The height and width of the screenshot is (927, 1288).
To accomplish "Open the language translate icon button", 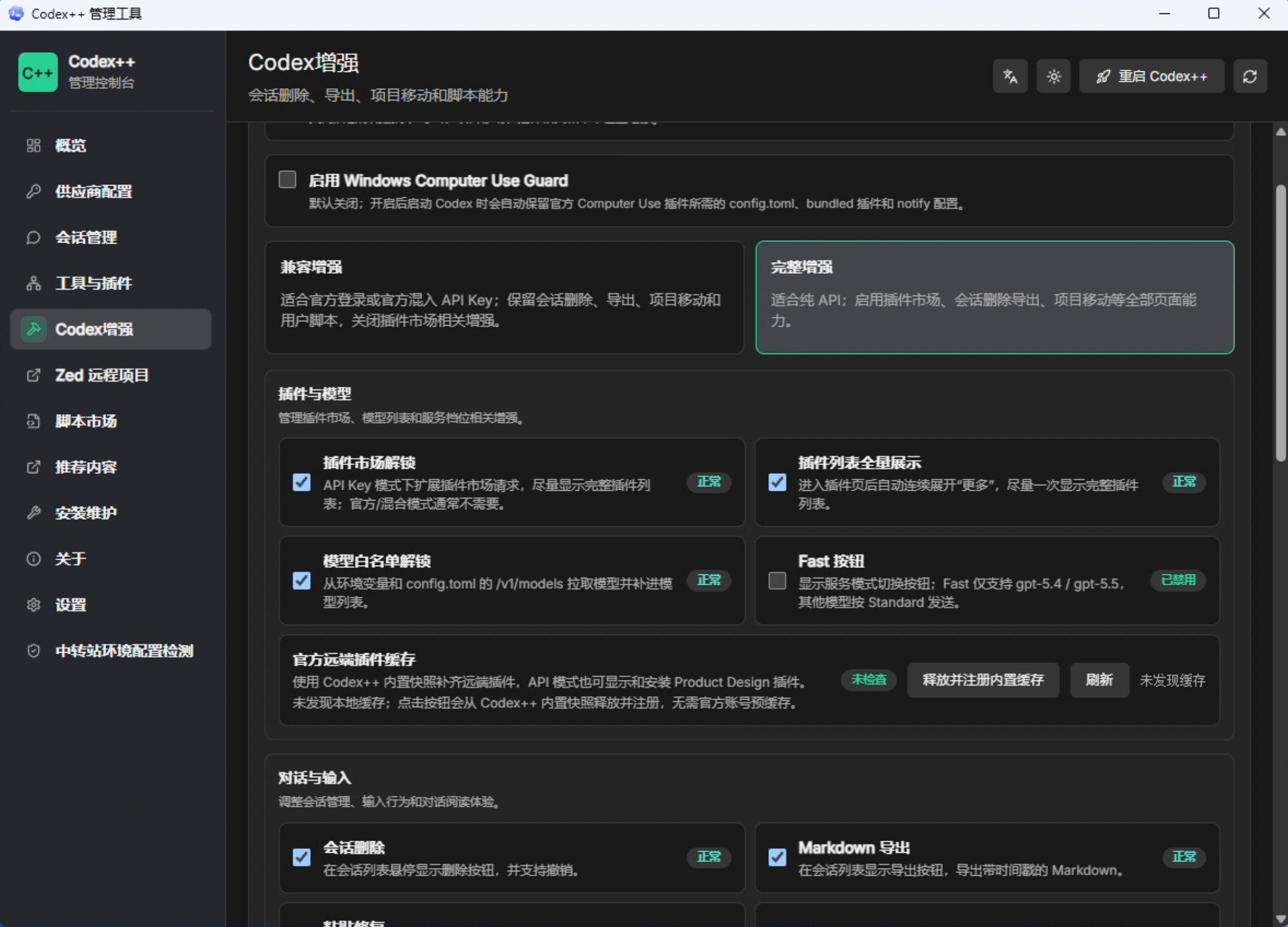I will pyautogui.click(x=1010, y=76).
